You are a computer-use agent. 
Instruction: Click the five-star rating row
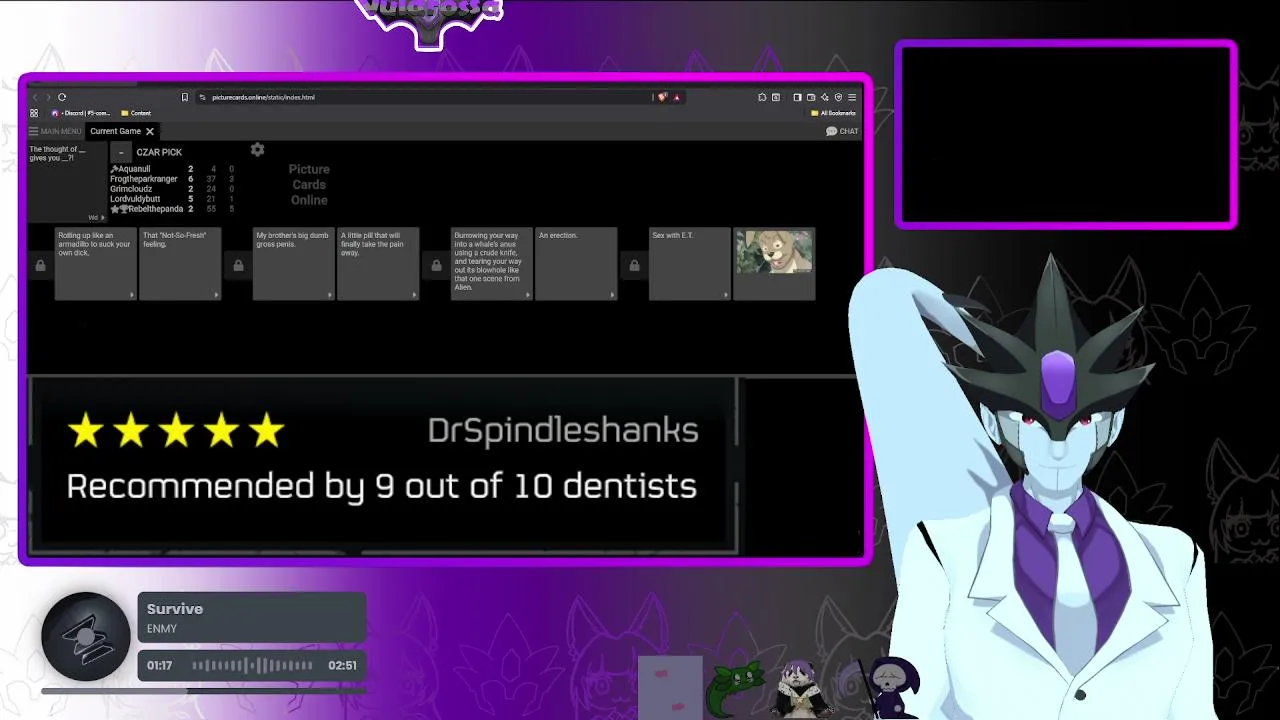(x=176, y=431)
